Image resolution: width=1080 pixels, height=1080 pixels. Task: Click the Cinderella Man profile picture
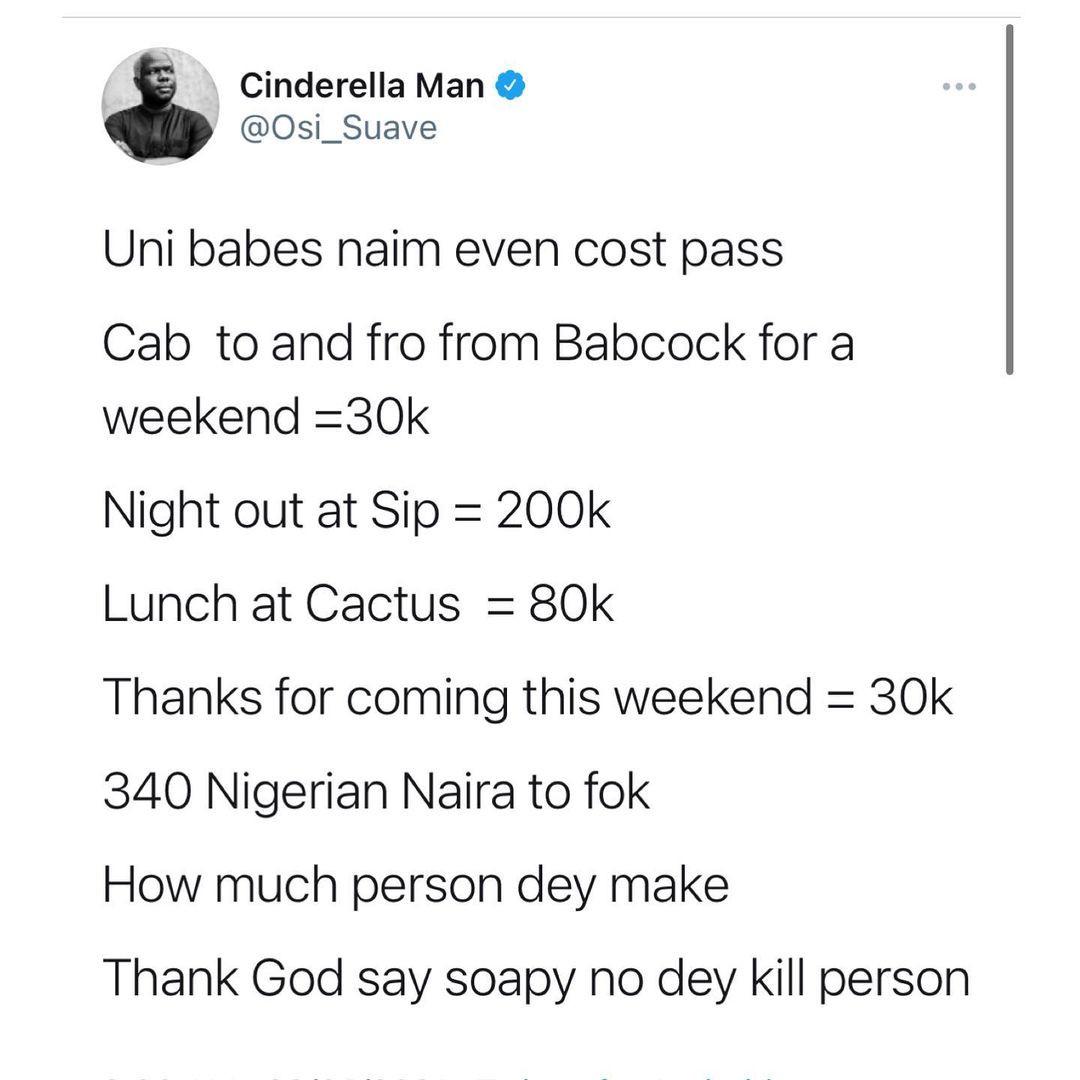tap(160, 106)
